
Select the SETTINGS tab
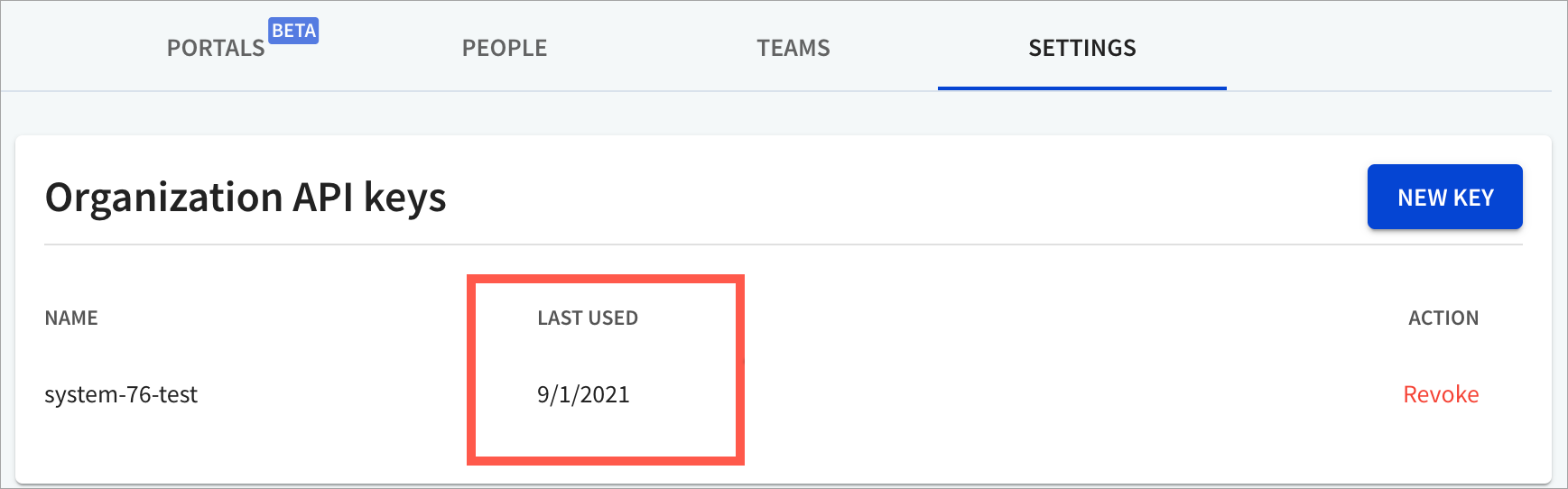click(x=1082, y=48)
